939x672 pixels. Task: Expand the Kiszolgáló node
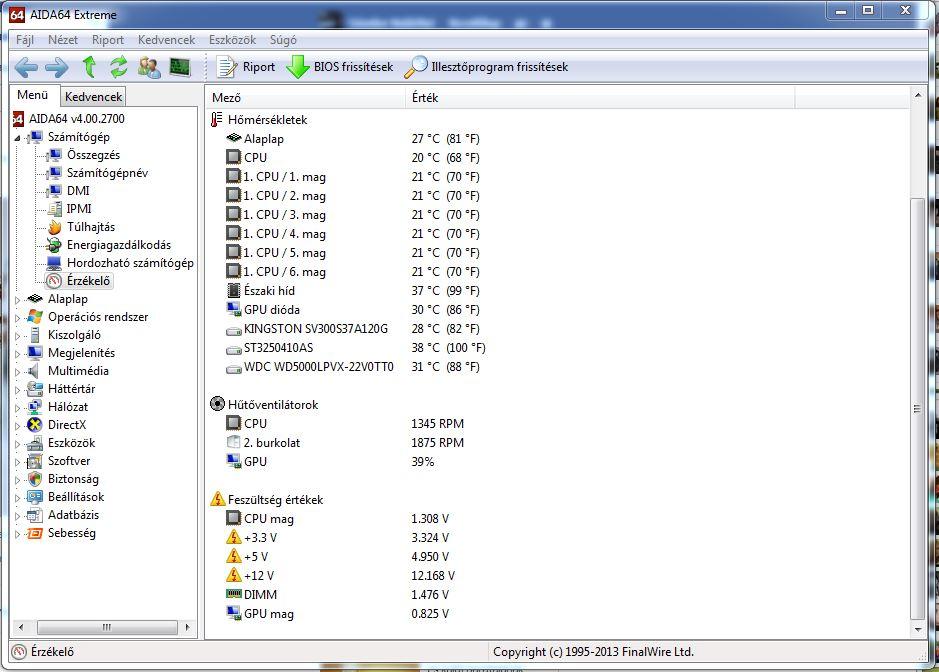click(17, 336)
